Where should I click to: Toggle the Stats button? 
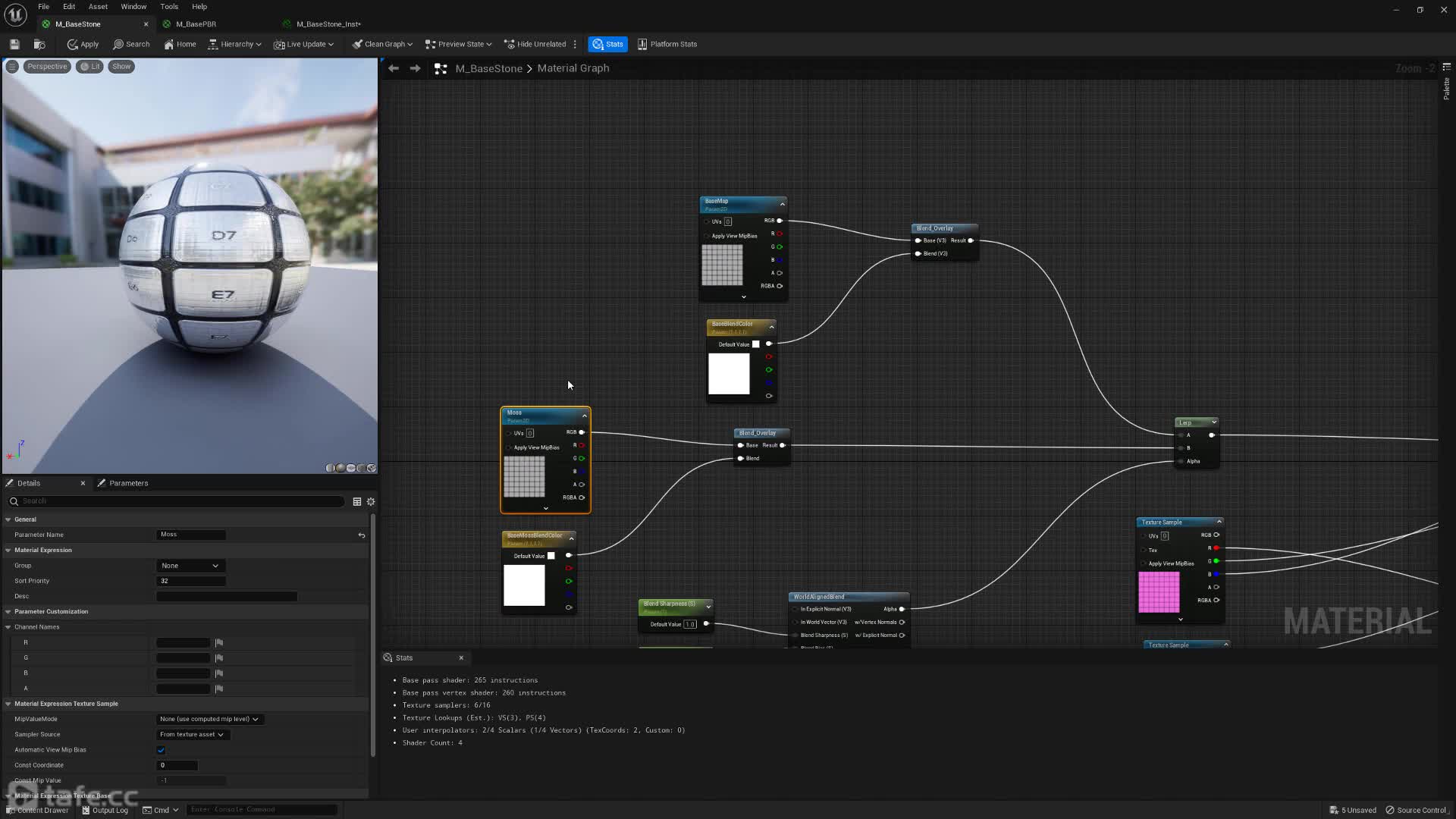click(x=607, y=44)
